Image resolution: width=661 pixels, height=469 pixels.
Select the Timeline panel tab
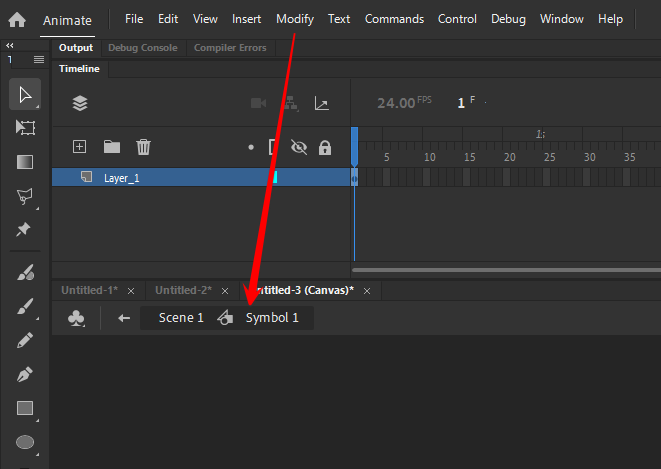pos(79,69)
